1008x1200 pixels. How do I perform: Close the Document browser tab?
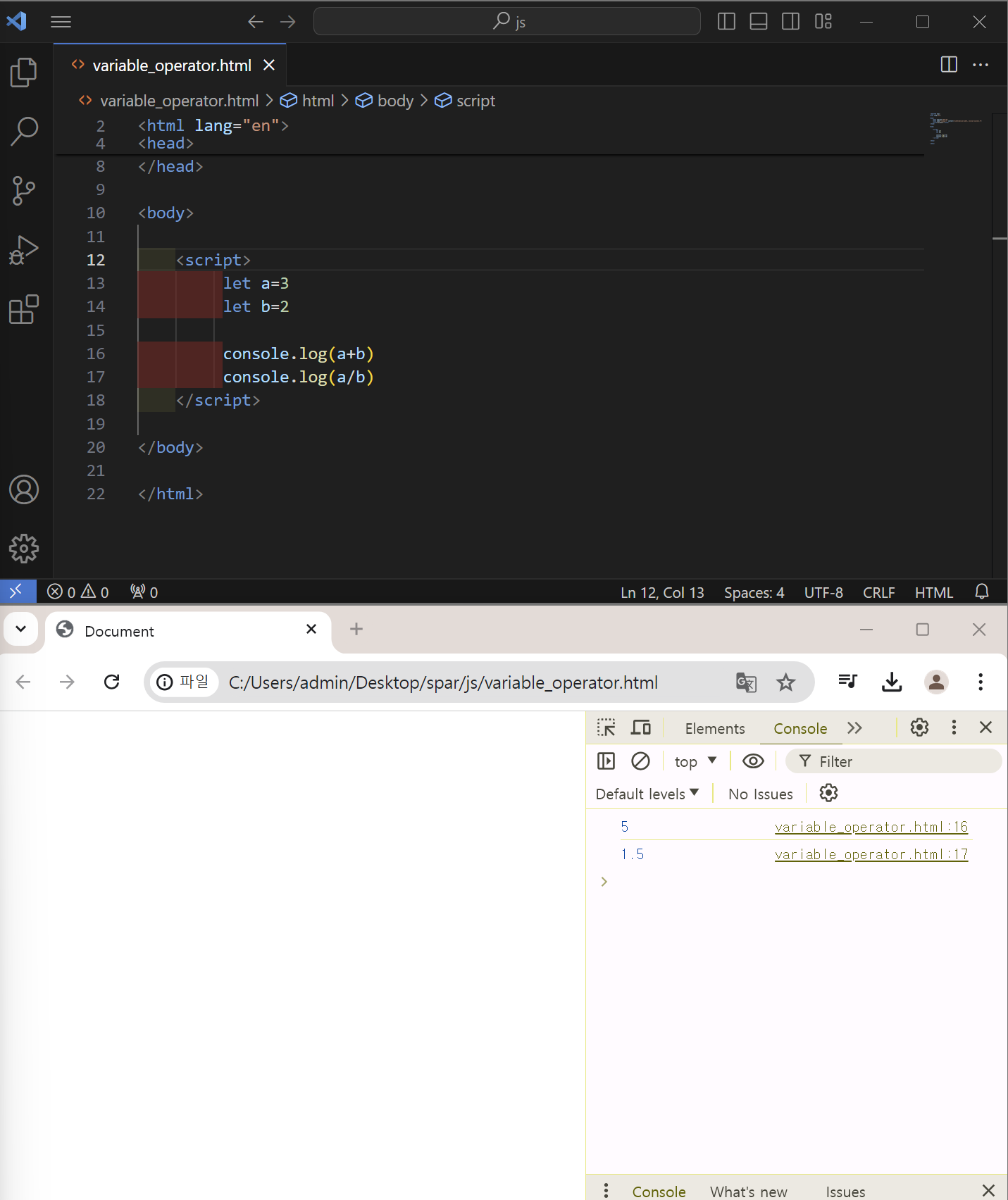point(311,629)
